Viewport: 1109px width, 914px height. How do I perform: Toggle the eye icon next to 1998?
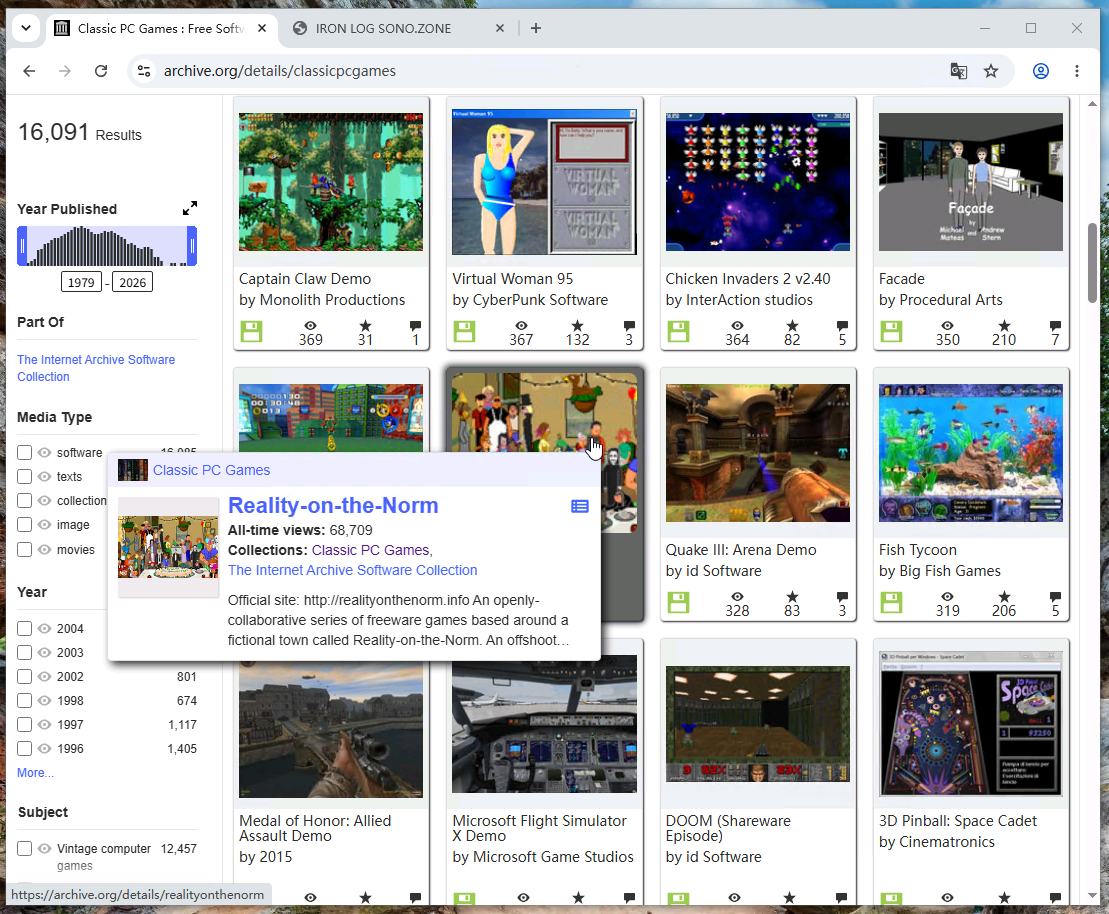[45, 700]
